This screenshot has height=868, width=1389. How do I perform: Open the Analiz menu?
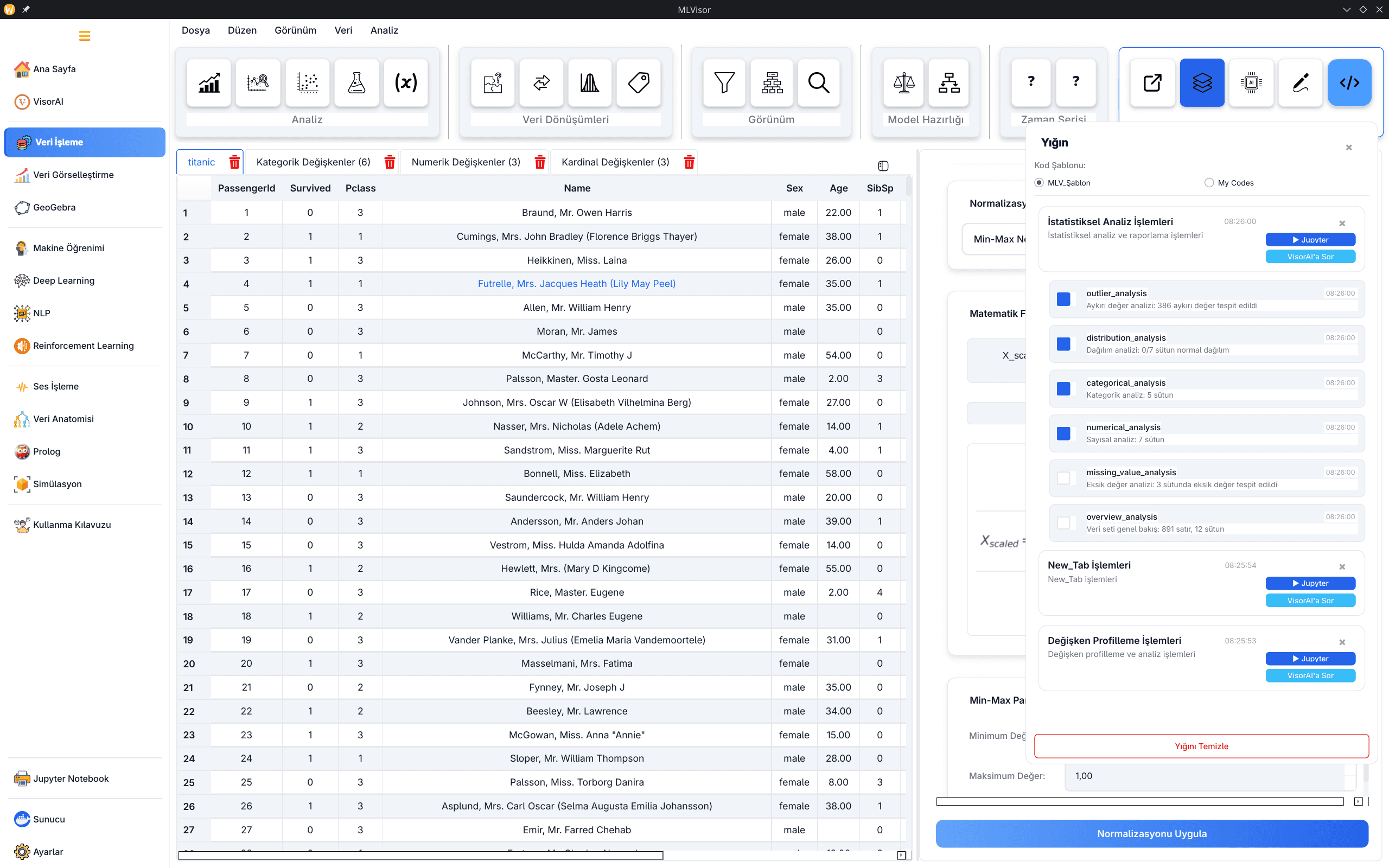[x=384, y=30]
